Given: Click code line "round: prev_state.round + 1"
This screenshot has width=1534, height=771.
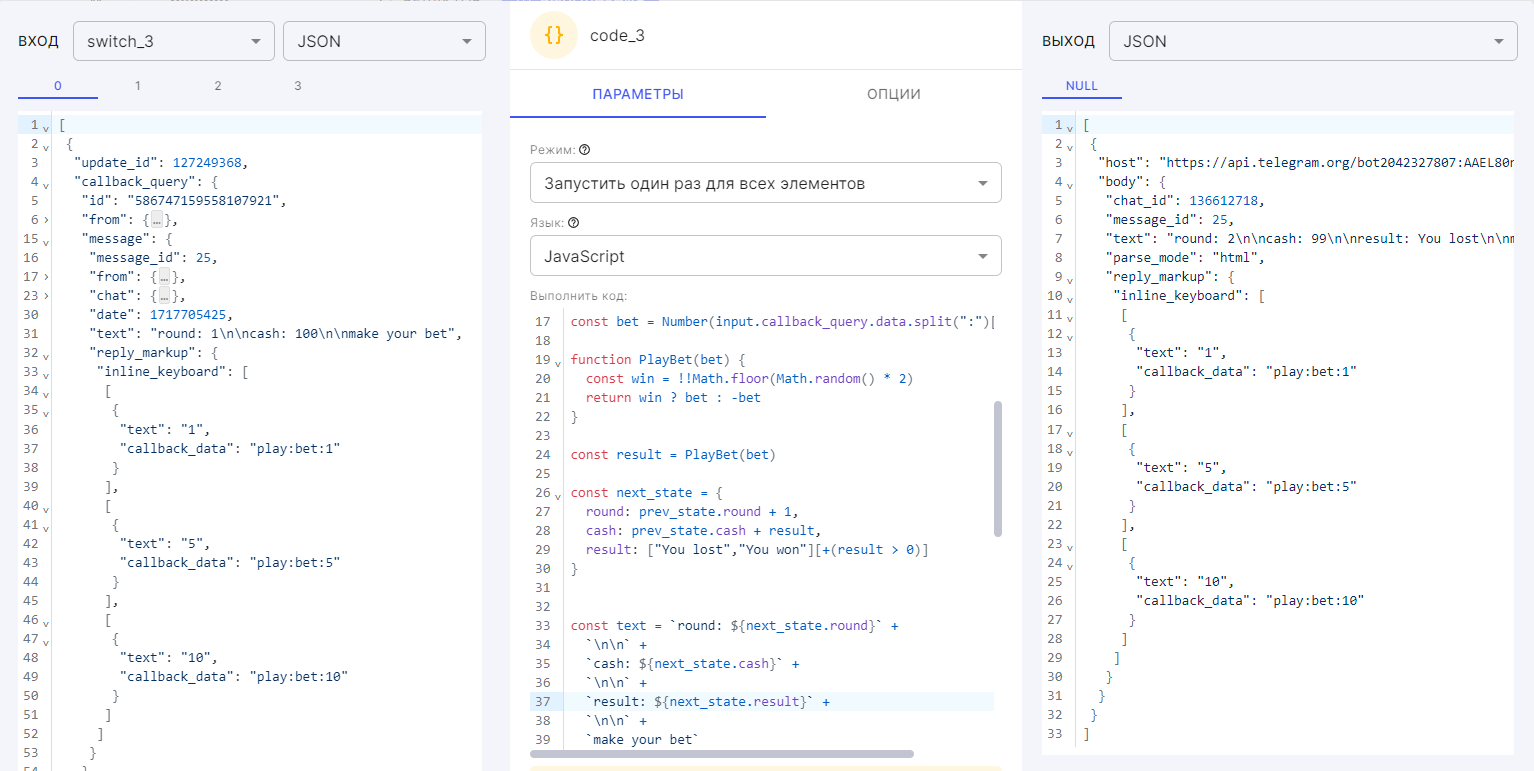Looking at the screenshot, I should click(x=692, y=512).
